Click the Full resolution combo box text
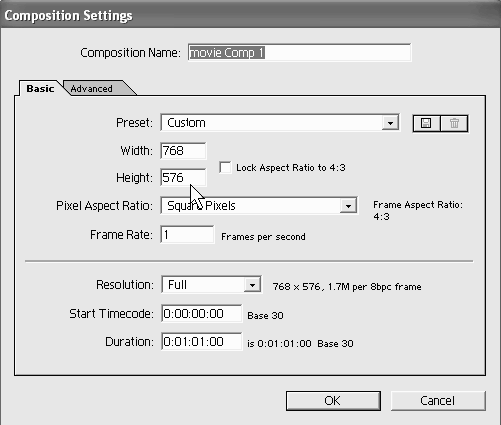Viewport: 501px width, 425px height. point(177,285)
